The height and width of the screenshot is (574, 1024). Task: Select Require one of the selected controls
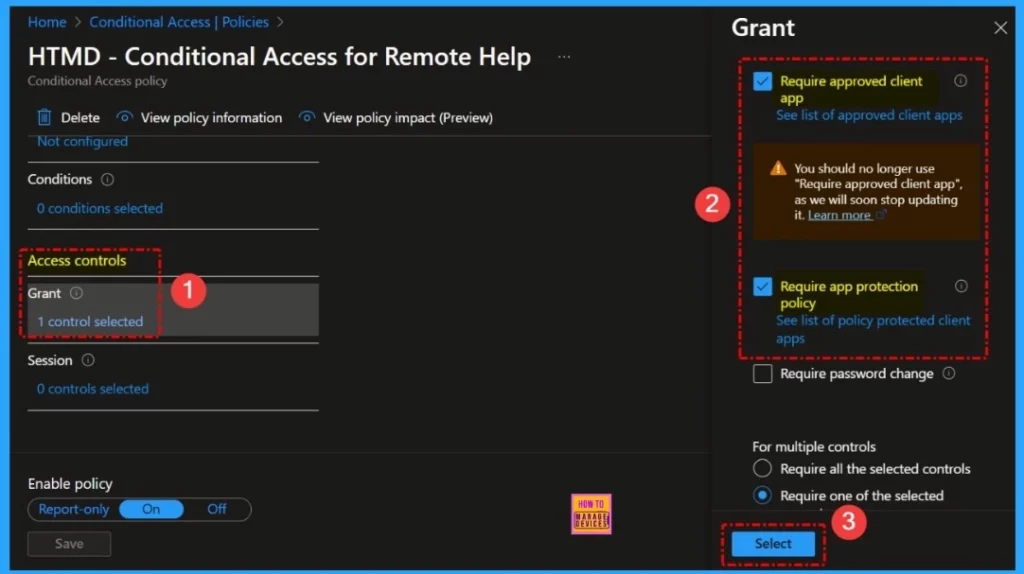[762, 496]
